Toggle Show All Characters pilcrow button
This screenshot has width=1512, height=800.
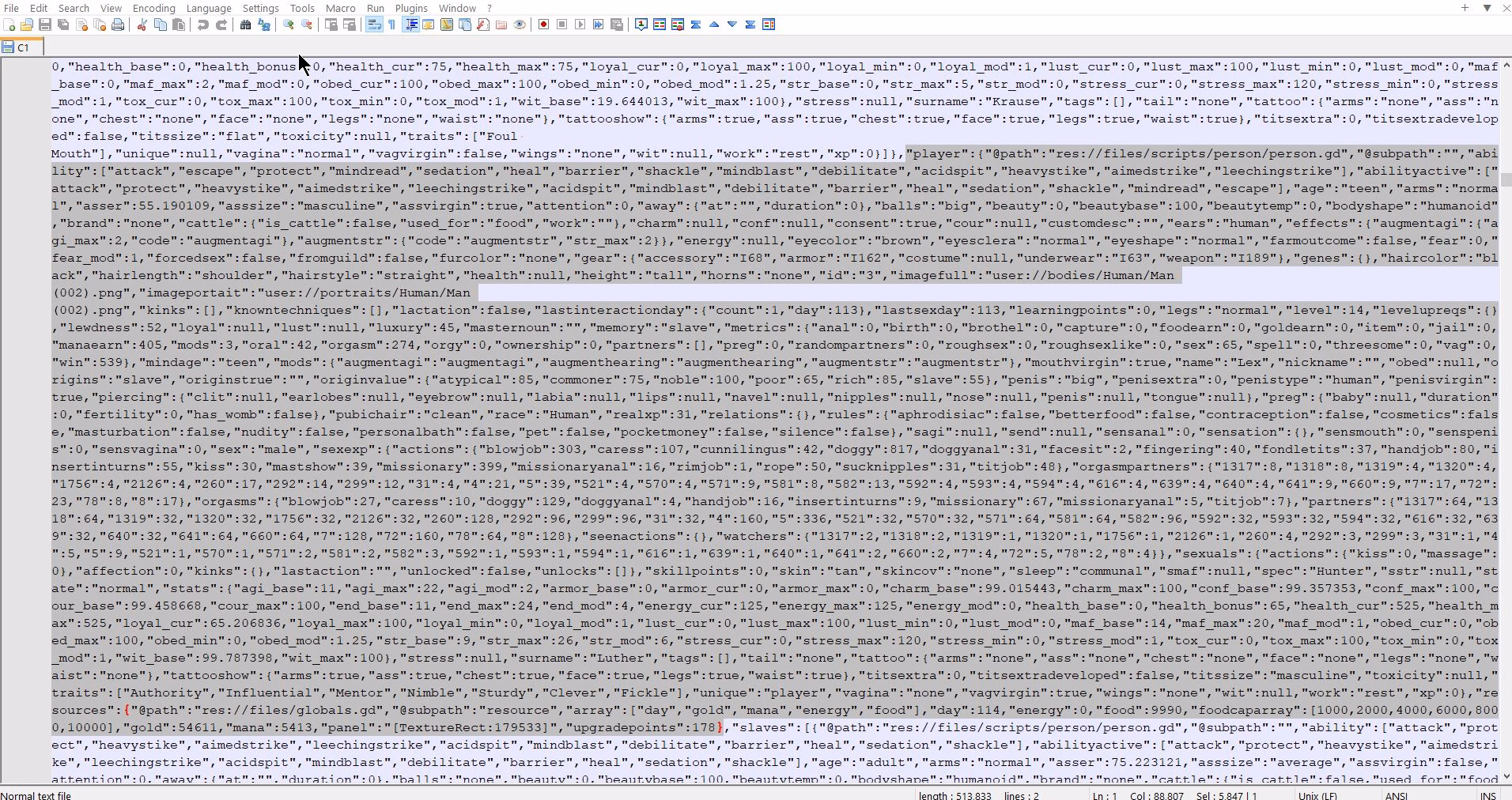(391, 25)
